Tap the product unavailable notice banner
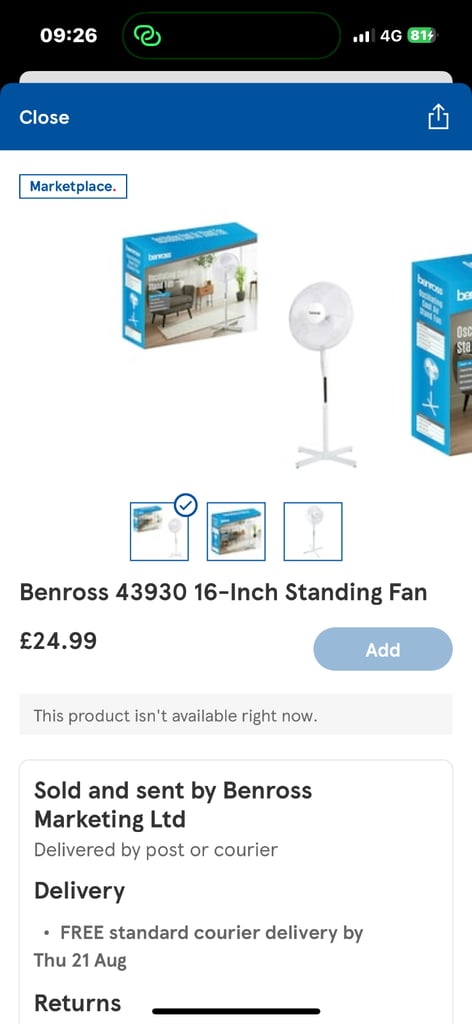 pyautogui.click(x=236, y=715)
